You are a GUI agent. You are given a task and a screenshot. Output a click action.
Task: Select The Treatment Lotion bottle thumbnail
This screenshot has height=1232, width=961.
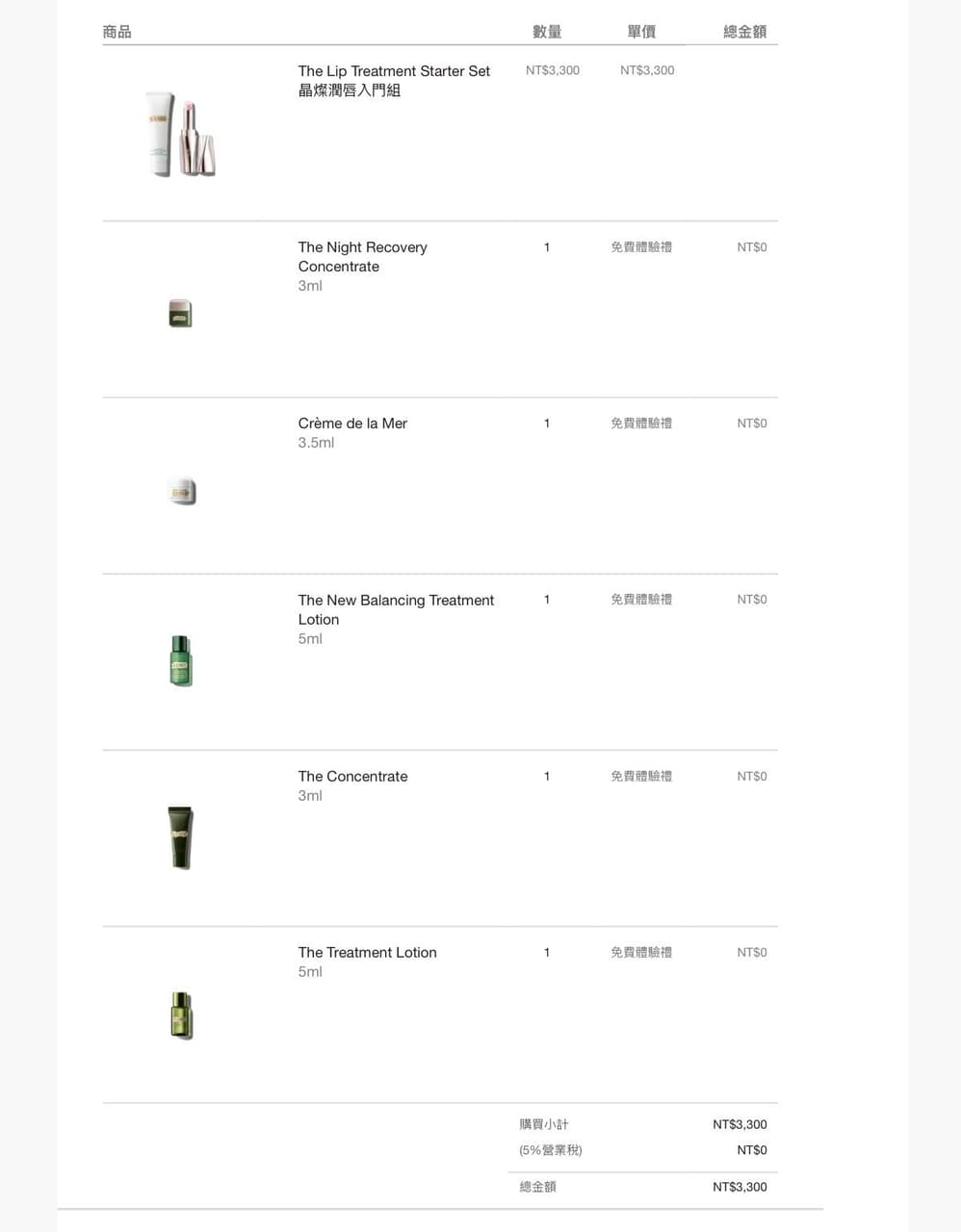[181, 1015]
